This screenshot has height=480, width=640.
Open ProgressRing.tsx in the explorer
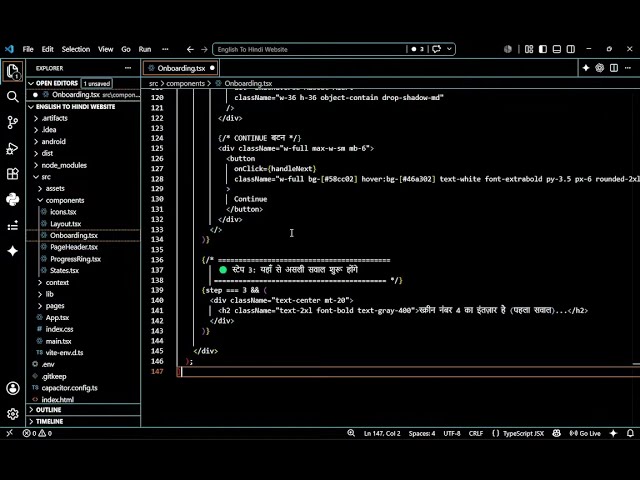tap(75, 259)
